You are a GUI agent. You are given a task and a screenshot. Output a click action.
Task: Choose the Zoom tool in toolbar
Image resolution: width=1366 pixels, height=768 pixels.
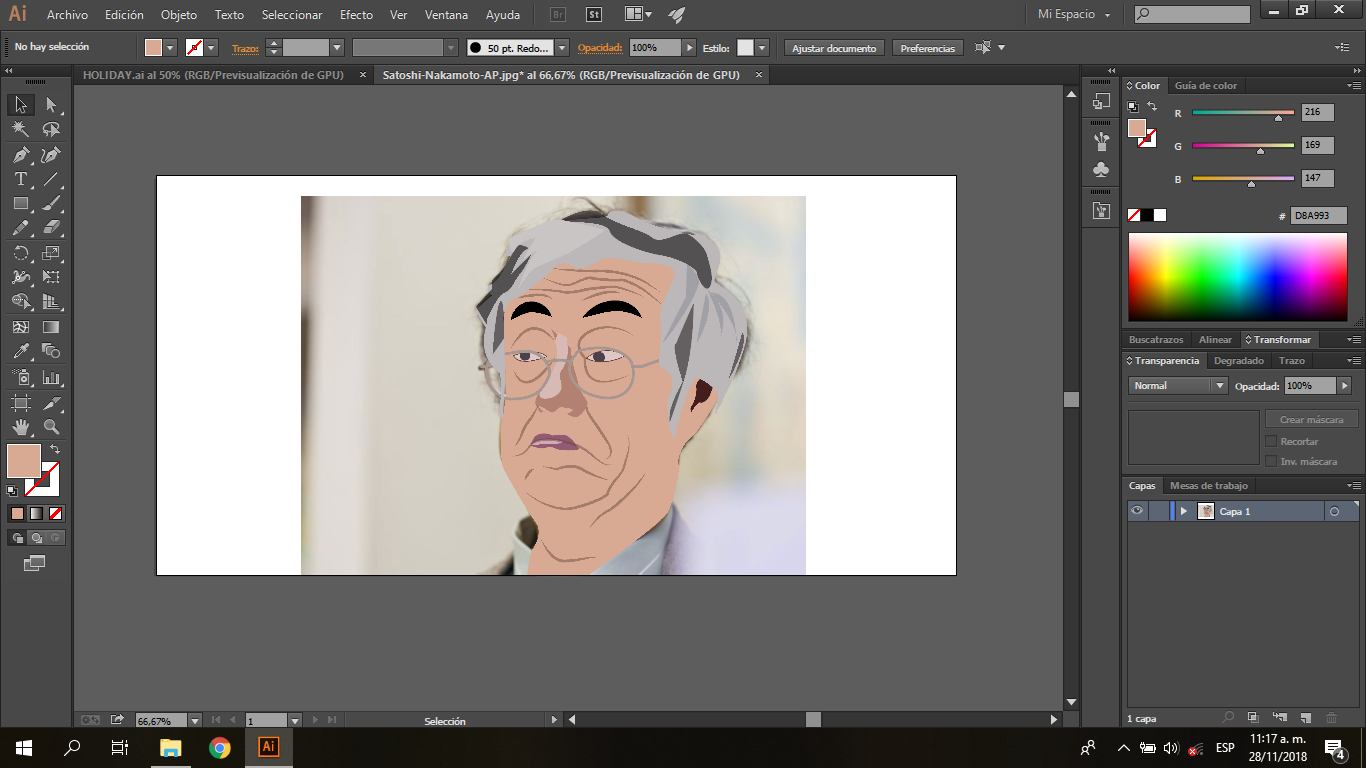(51, 427)
